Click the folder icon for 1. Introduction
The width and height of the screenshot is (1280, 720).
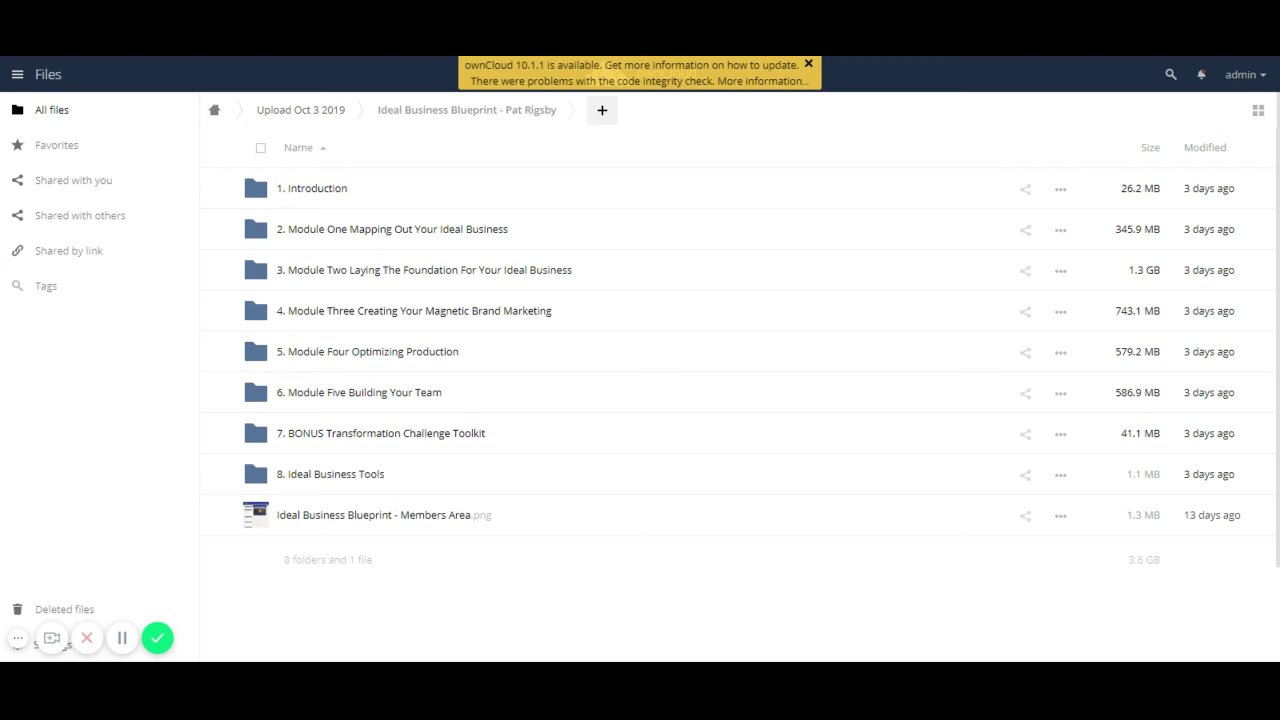(x=256, y=188)
